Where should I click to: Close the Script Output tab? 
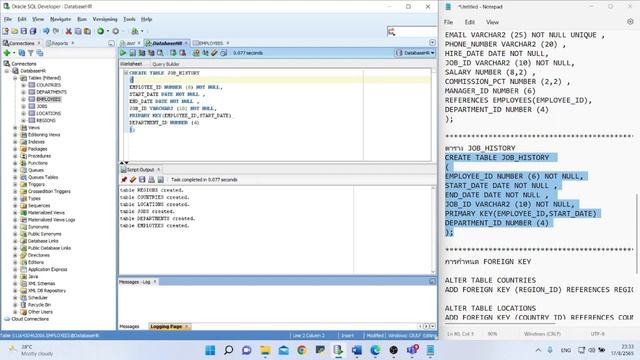[x=159, y=169]
